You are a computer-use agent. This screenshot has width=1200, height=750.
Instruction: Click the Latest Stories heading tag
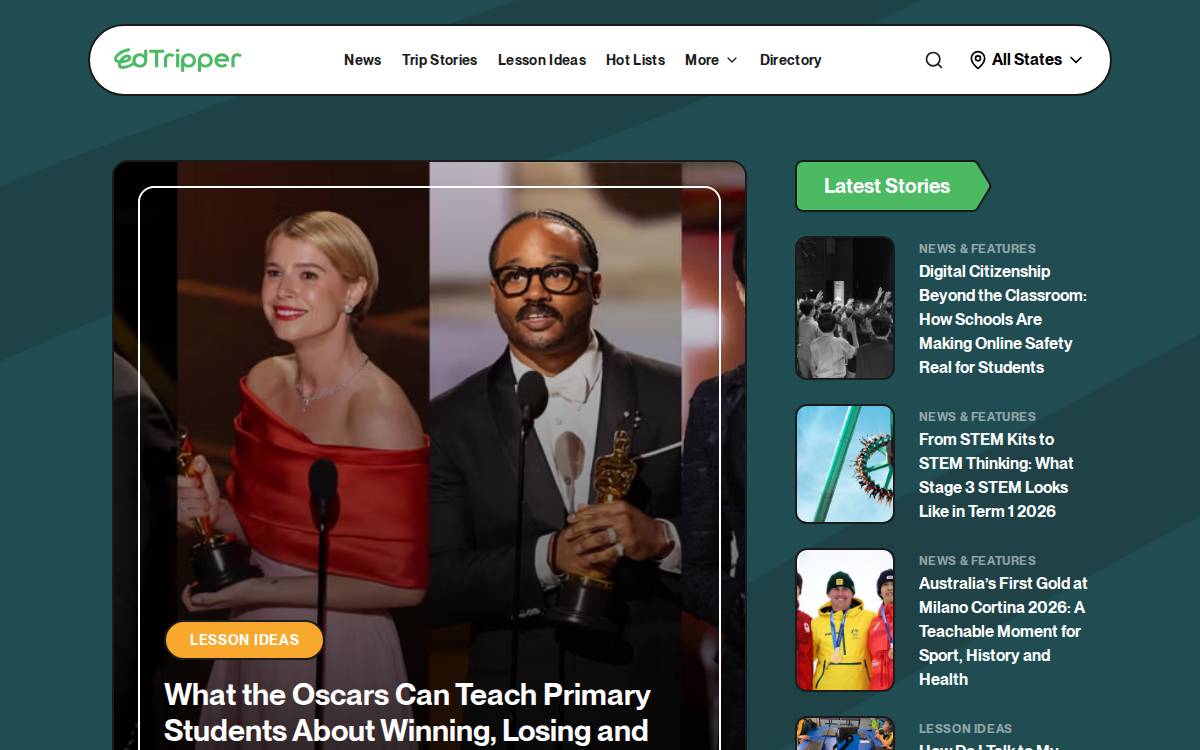point(892,186)
